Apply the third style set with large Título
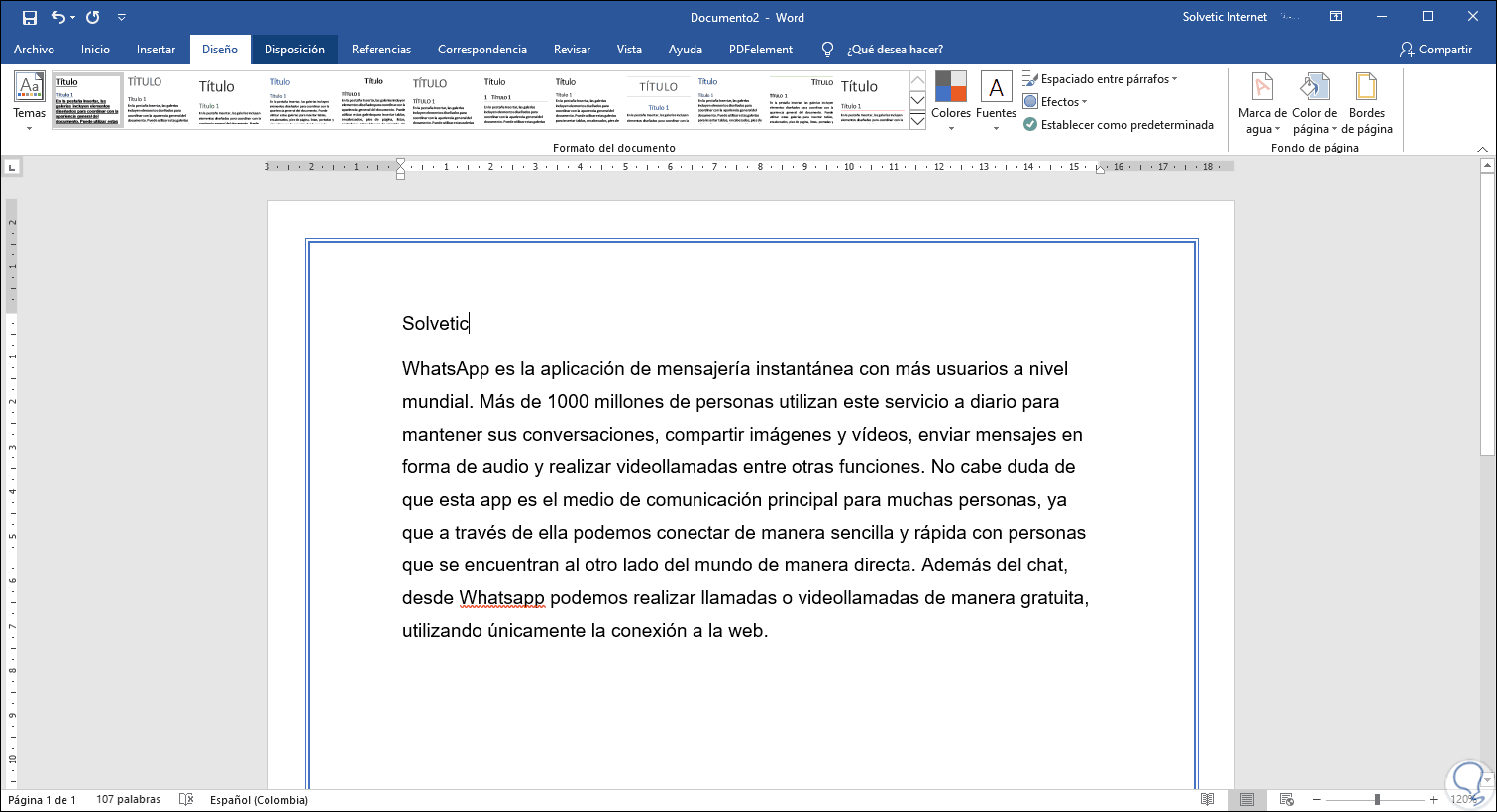This screenshot has height=812, width=1497. point(230,100)
